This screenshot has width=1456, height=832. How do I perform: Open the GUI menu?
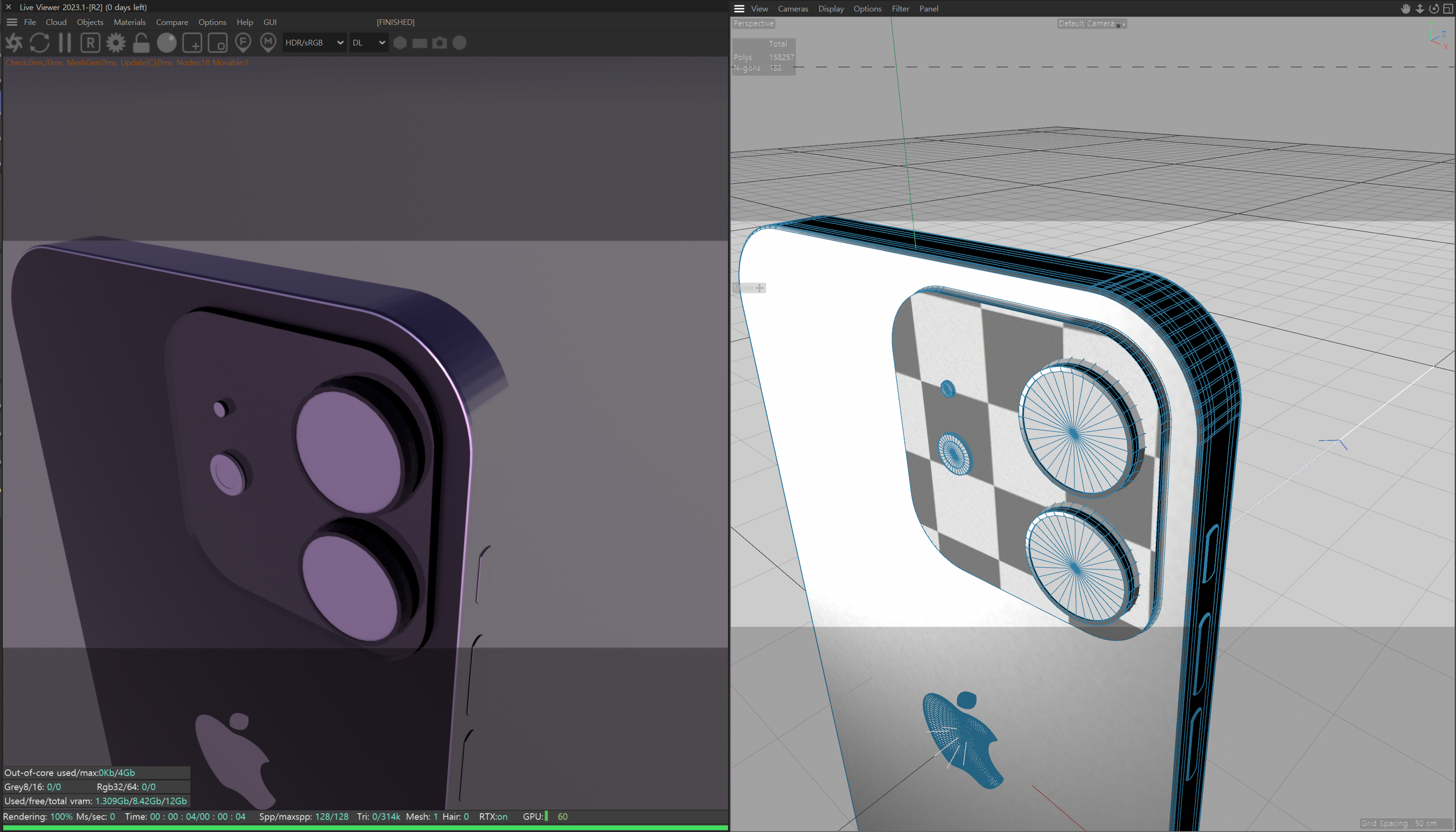pyautogui.click(x=270, y=22)
